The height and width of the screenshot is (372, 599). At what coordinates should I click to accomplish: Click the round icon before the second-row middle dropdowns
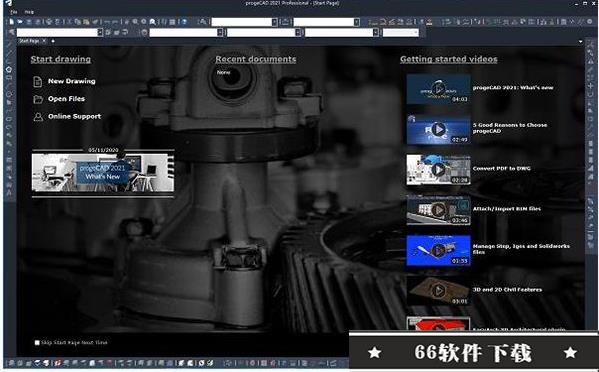(144, 32)
